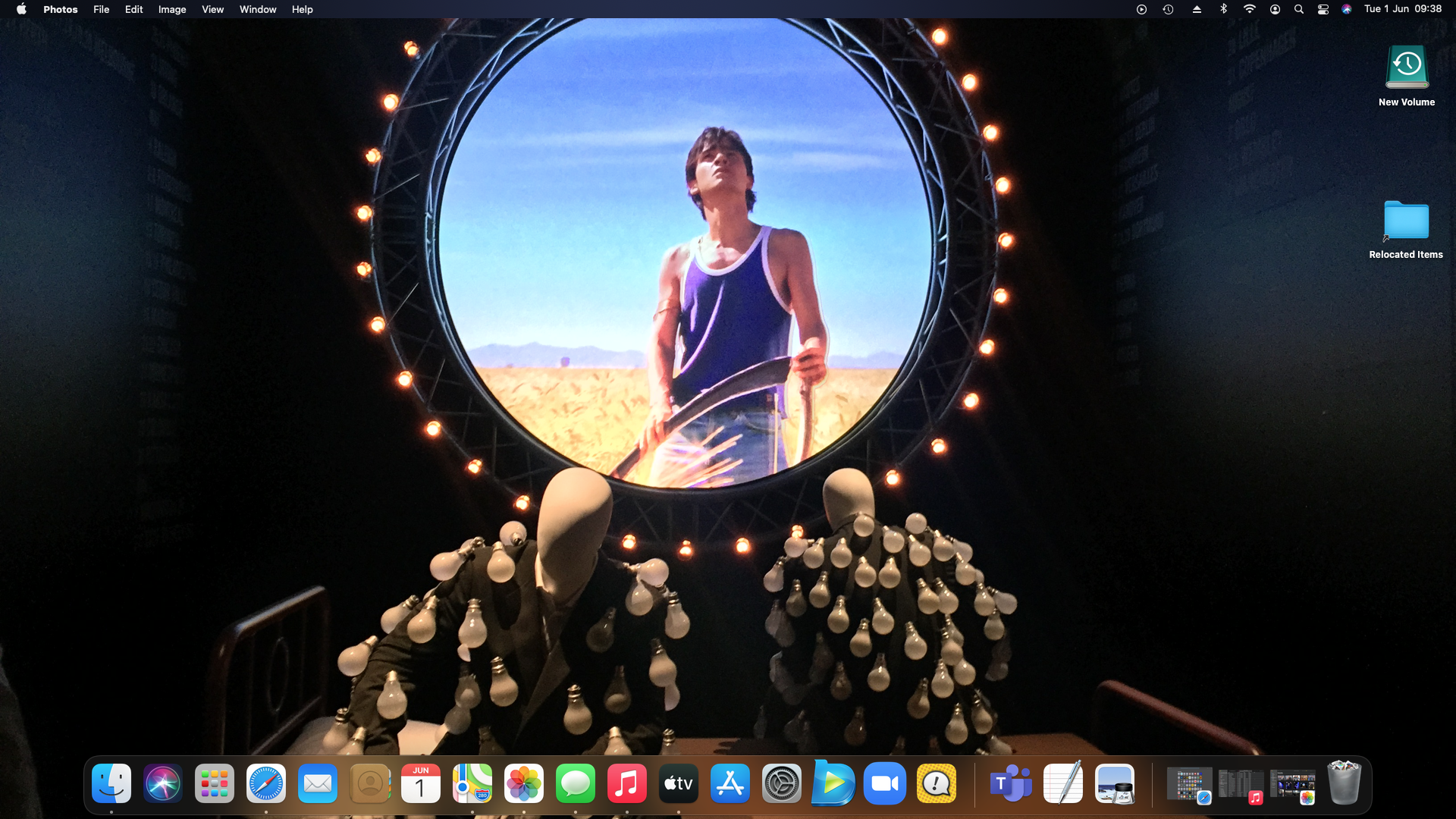Screen dimensions: 1456x819
Task: Select the New Volume desktop drive
Action: point(1407,68)
